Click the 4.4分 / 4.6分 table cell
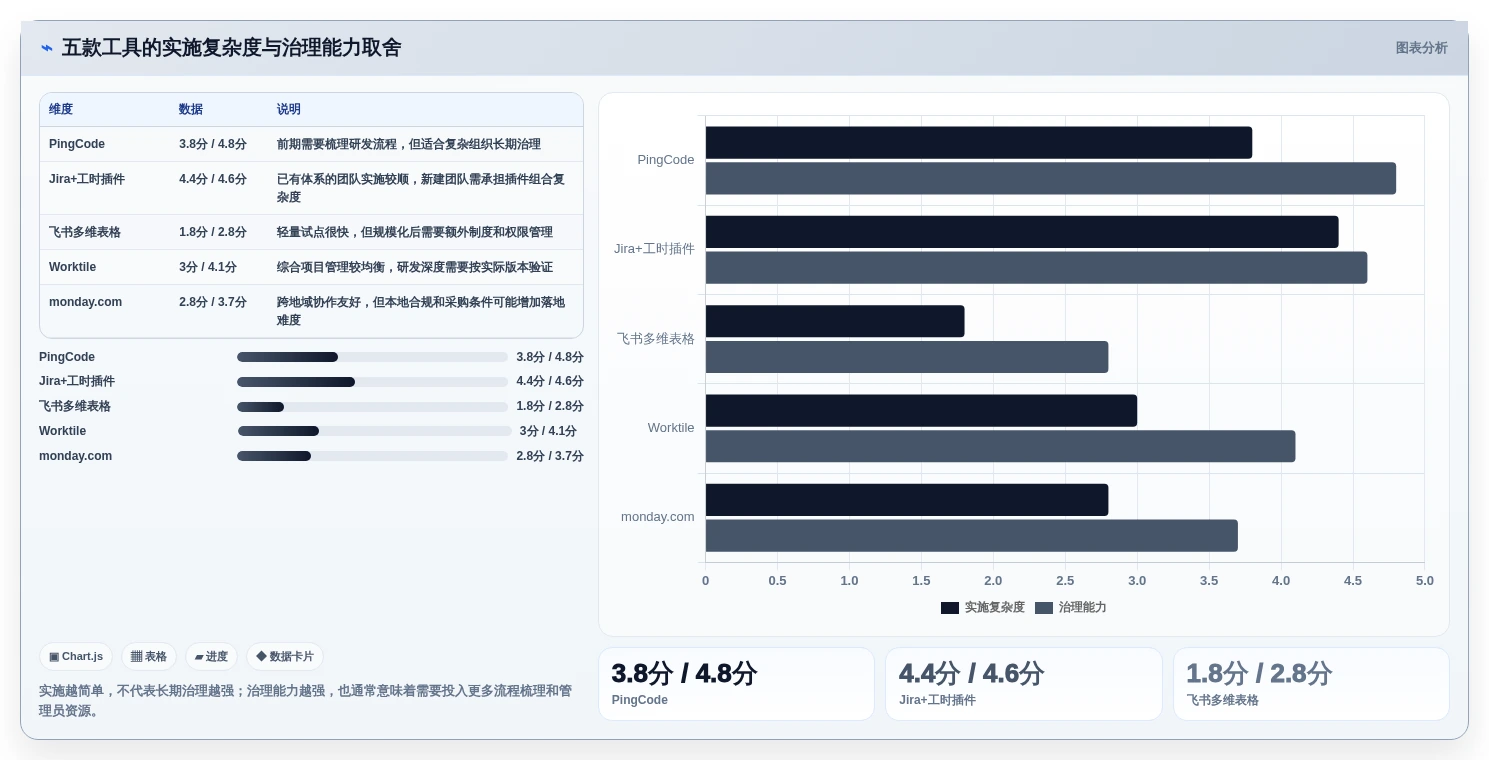 click(x=213, y=179)
